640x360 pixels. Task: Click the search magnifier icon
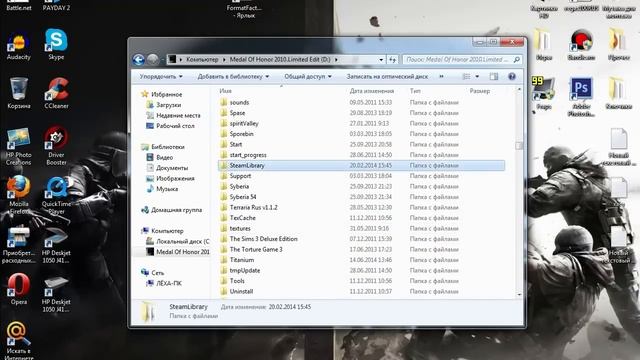[x=516, y=60]
